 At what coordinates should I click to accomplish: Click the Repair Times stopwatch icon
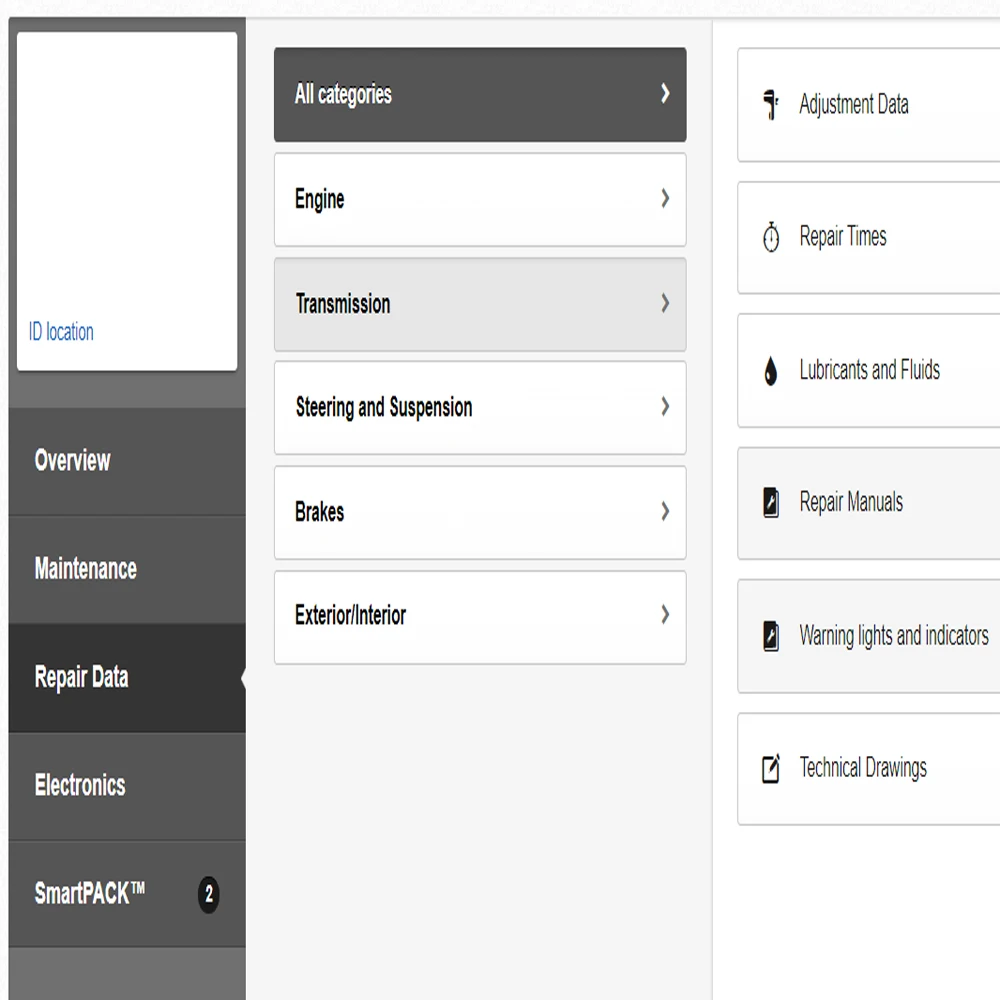click(771, 238)
